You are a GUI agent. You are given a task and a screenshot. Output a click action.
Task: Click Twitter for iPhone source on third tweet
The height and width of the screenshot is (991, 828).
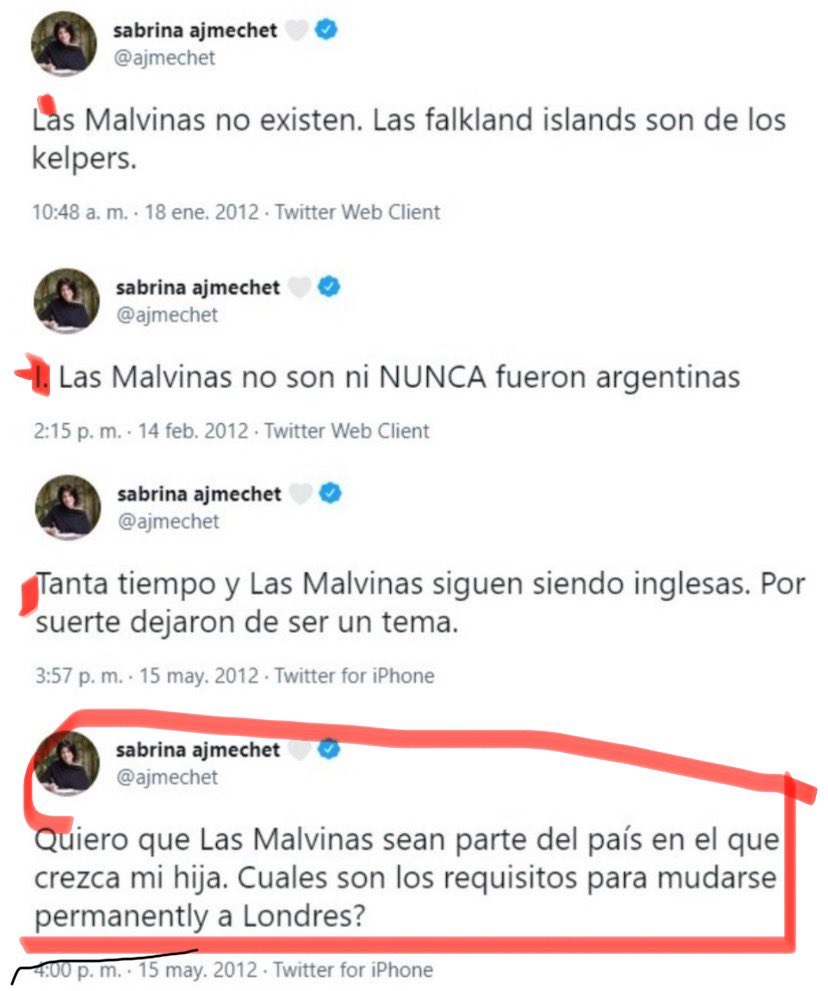pos(354,676)
